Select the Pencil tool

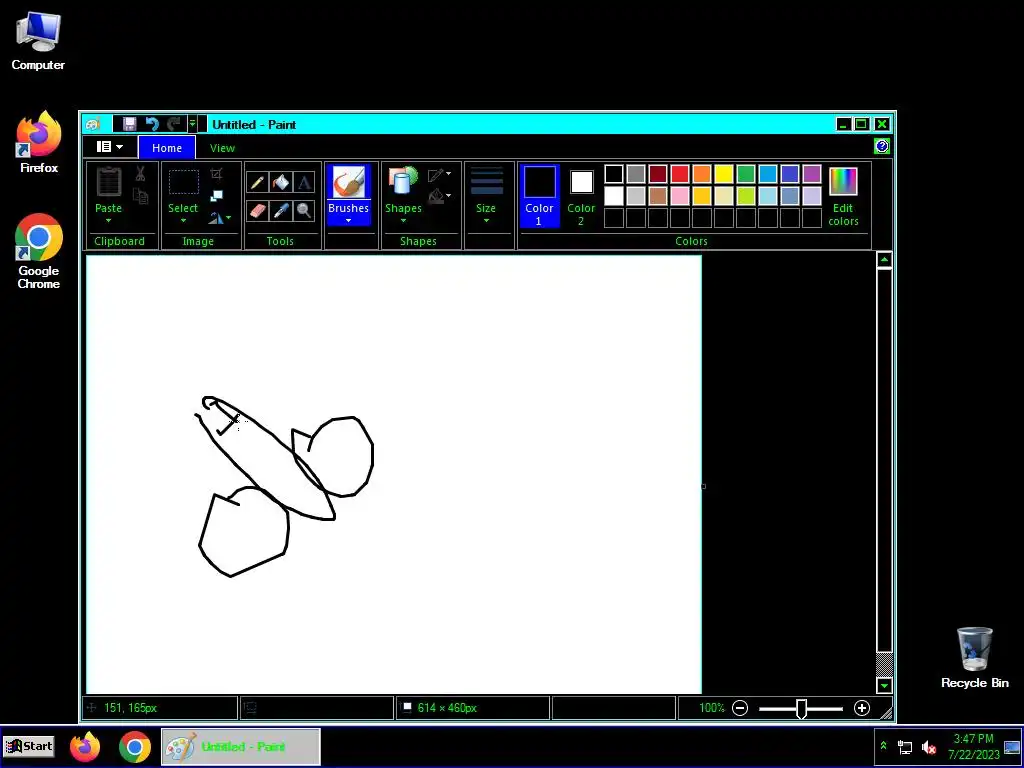(257, 182)
